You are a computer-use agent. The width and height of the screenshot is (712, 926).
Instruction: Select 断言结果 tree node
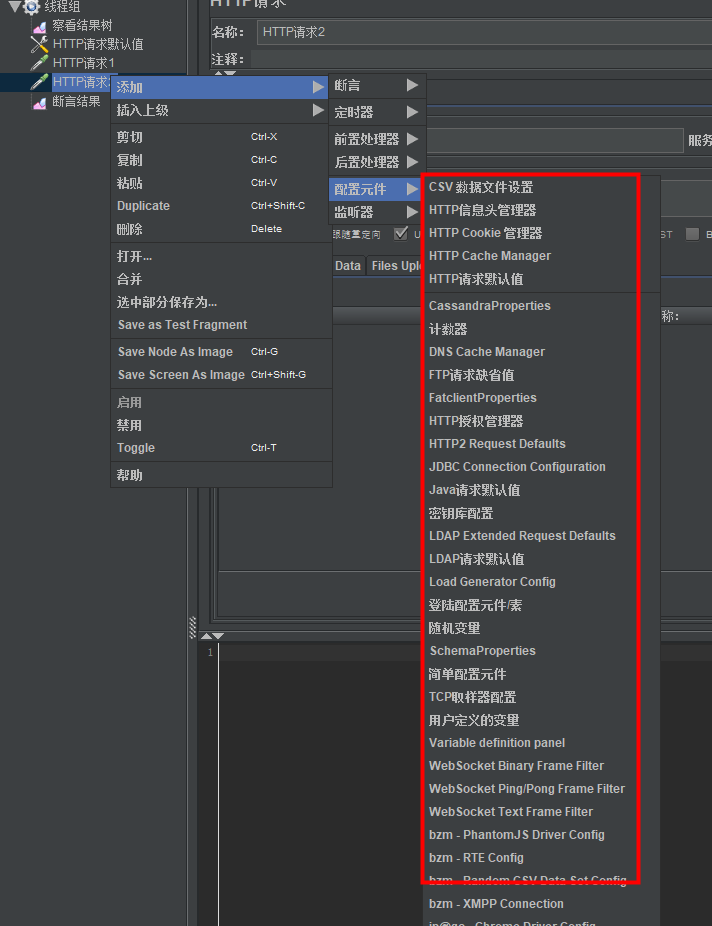(x=76, y=102)
